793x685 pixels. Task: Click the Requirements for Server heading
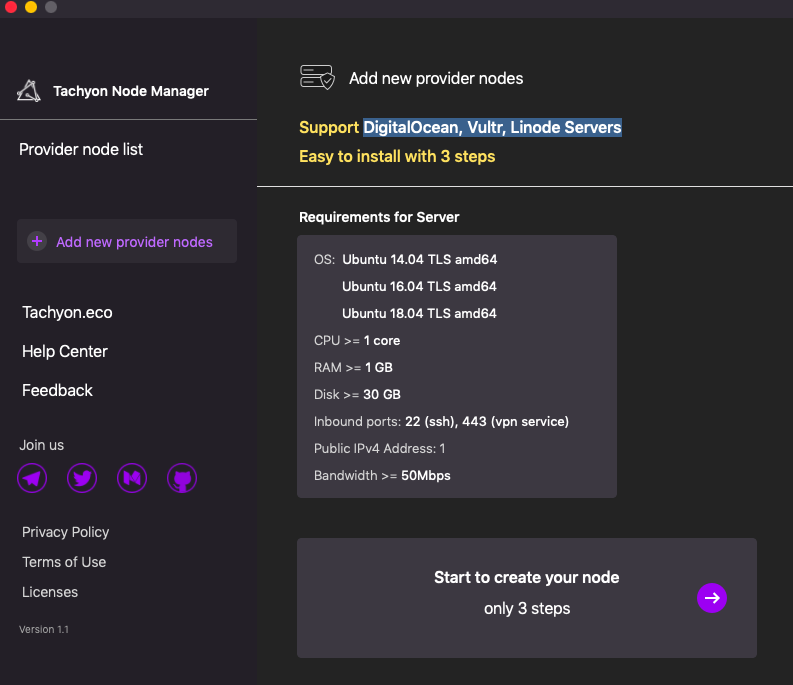pos(379,217)
